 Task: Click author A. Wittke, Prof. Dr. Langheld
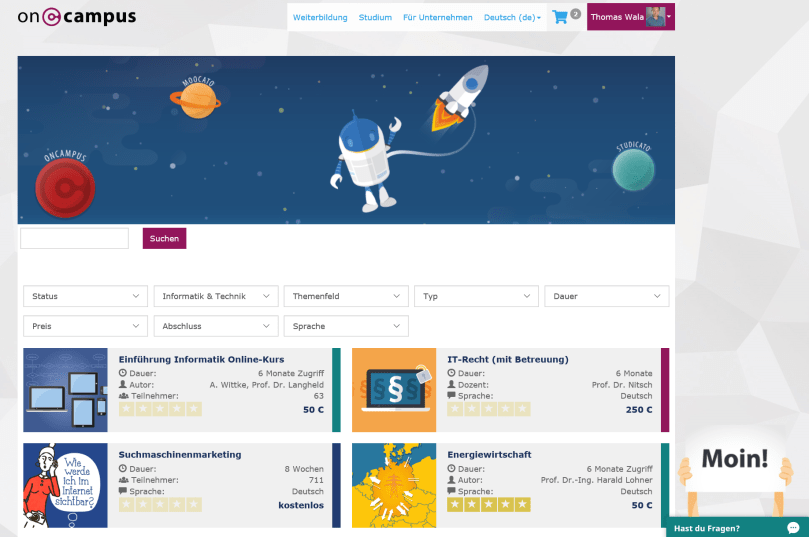point(267,385)
